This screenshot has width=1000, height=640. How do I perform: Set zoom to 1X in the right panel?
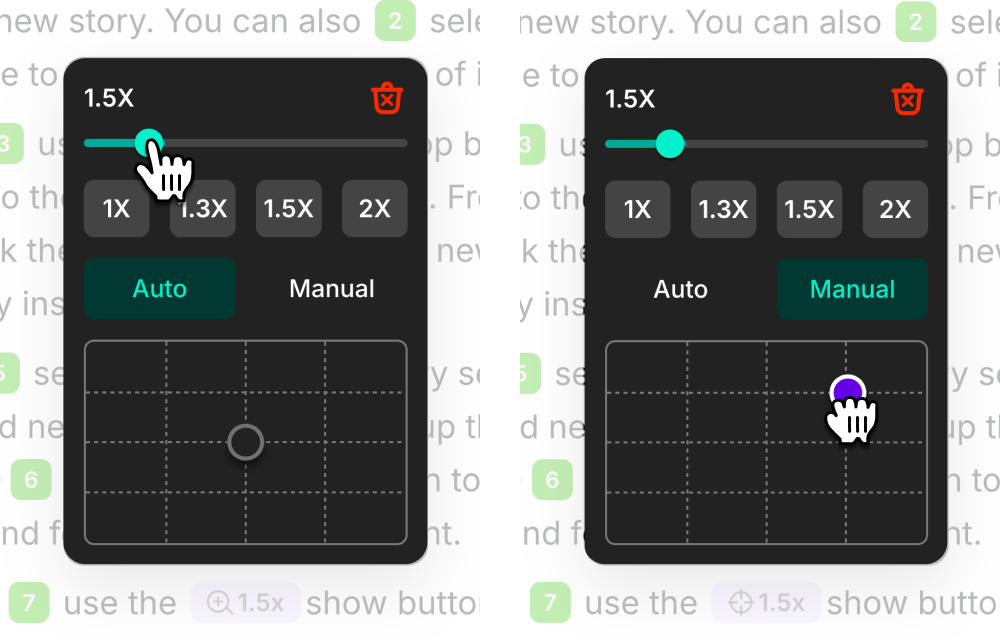pos(638,209)
